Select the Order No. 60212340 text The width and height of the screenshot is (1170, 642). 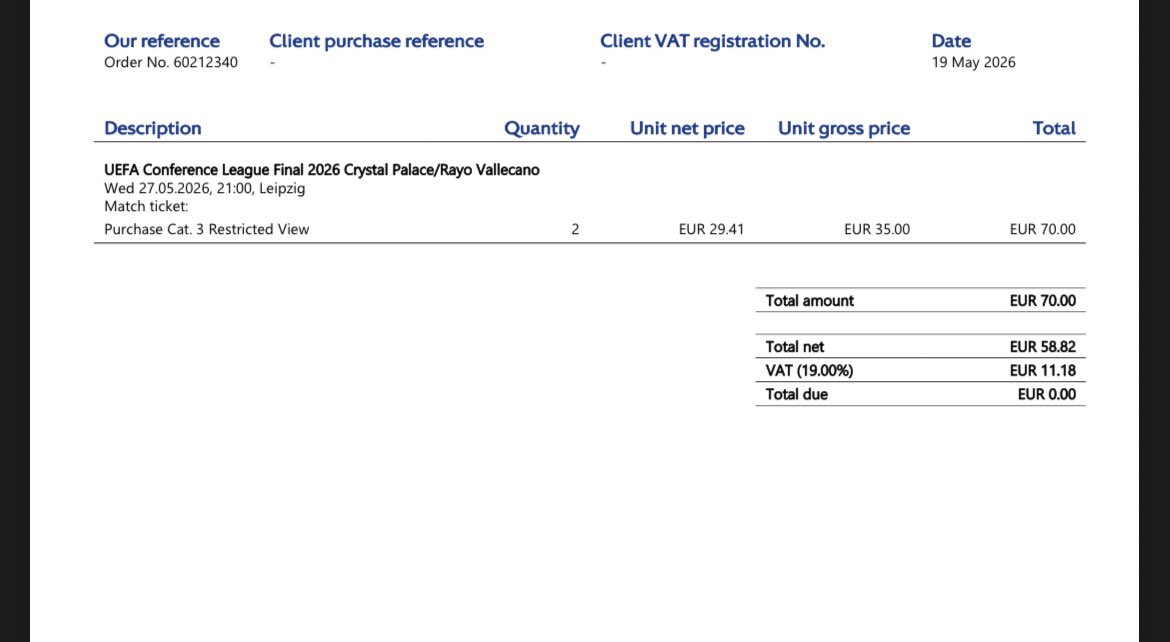(171, 63)
